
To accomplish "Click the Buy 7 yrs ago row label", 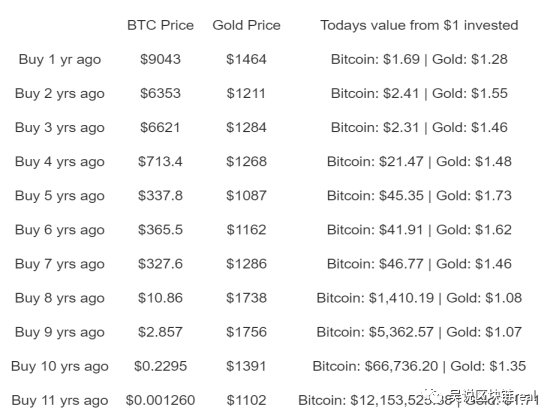I will 60,264.
